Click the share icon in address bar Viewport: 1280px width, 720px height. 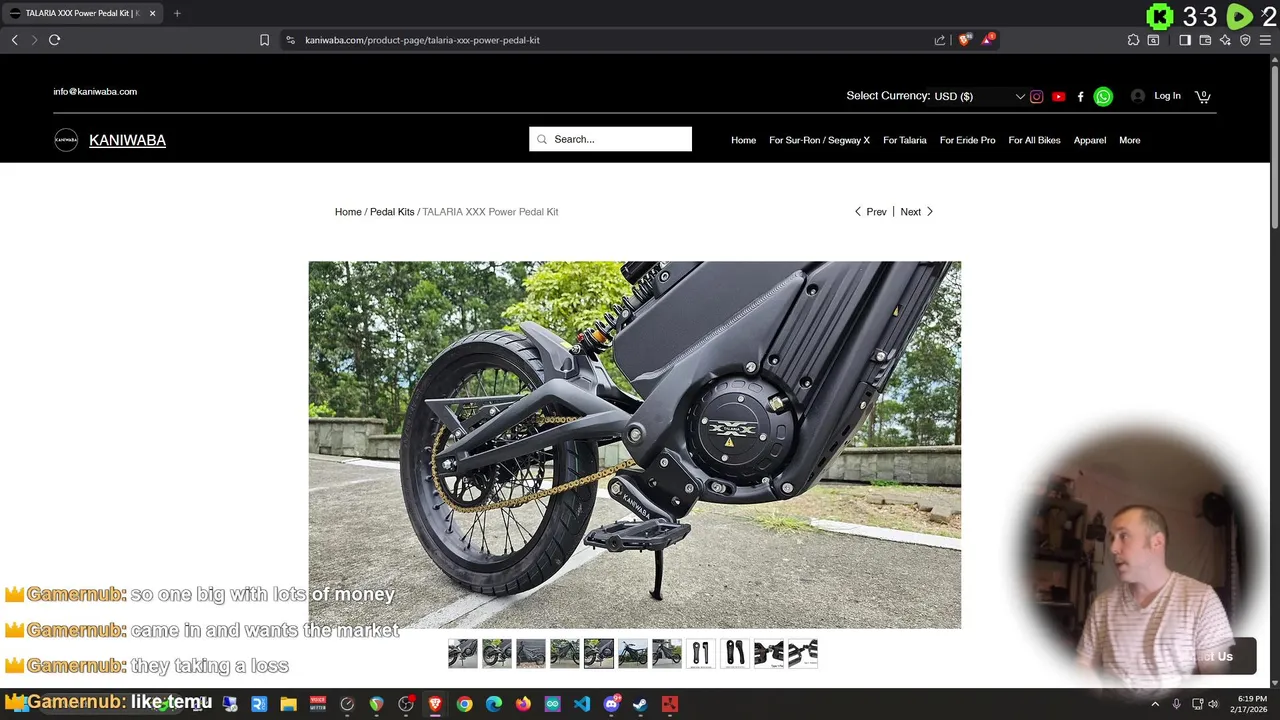(x=940, y=40)
